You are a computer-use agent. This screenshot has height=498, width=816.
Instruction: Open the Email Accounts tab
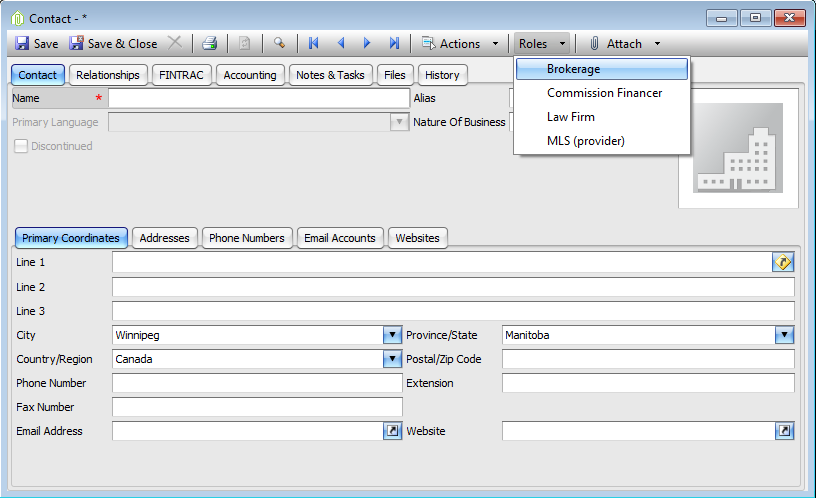click(x=340, y=238)
